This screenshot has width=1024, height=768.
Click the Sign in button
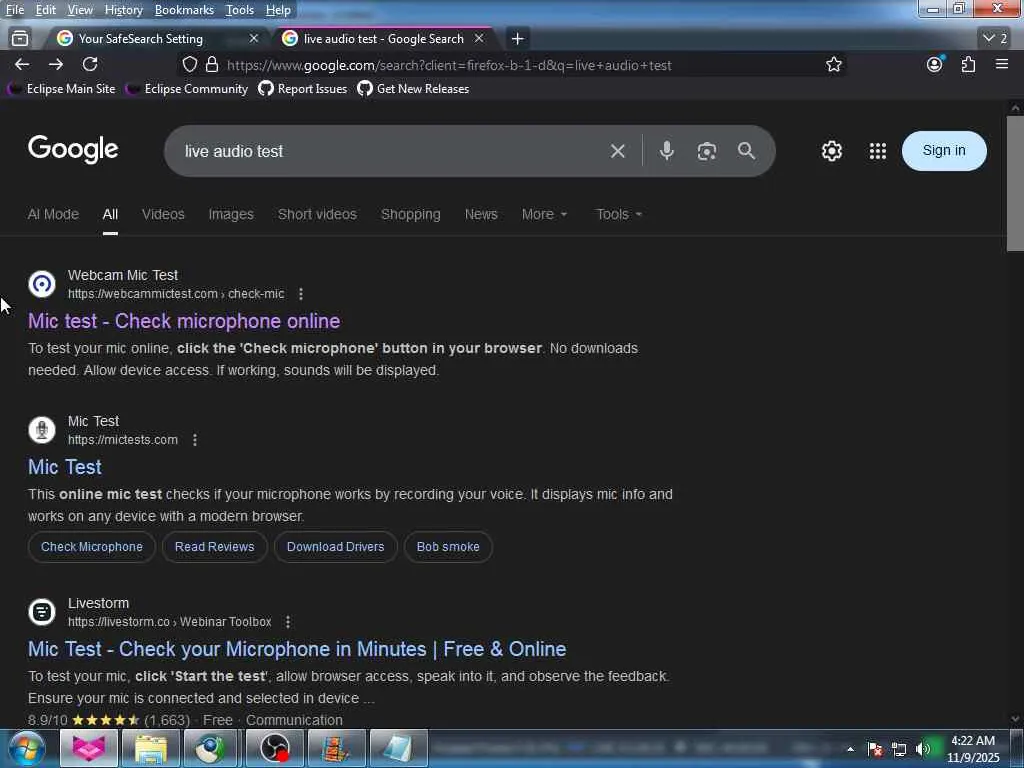click(x=944, y=151)
